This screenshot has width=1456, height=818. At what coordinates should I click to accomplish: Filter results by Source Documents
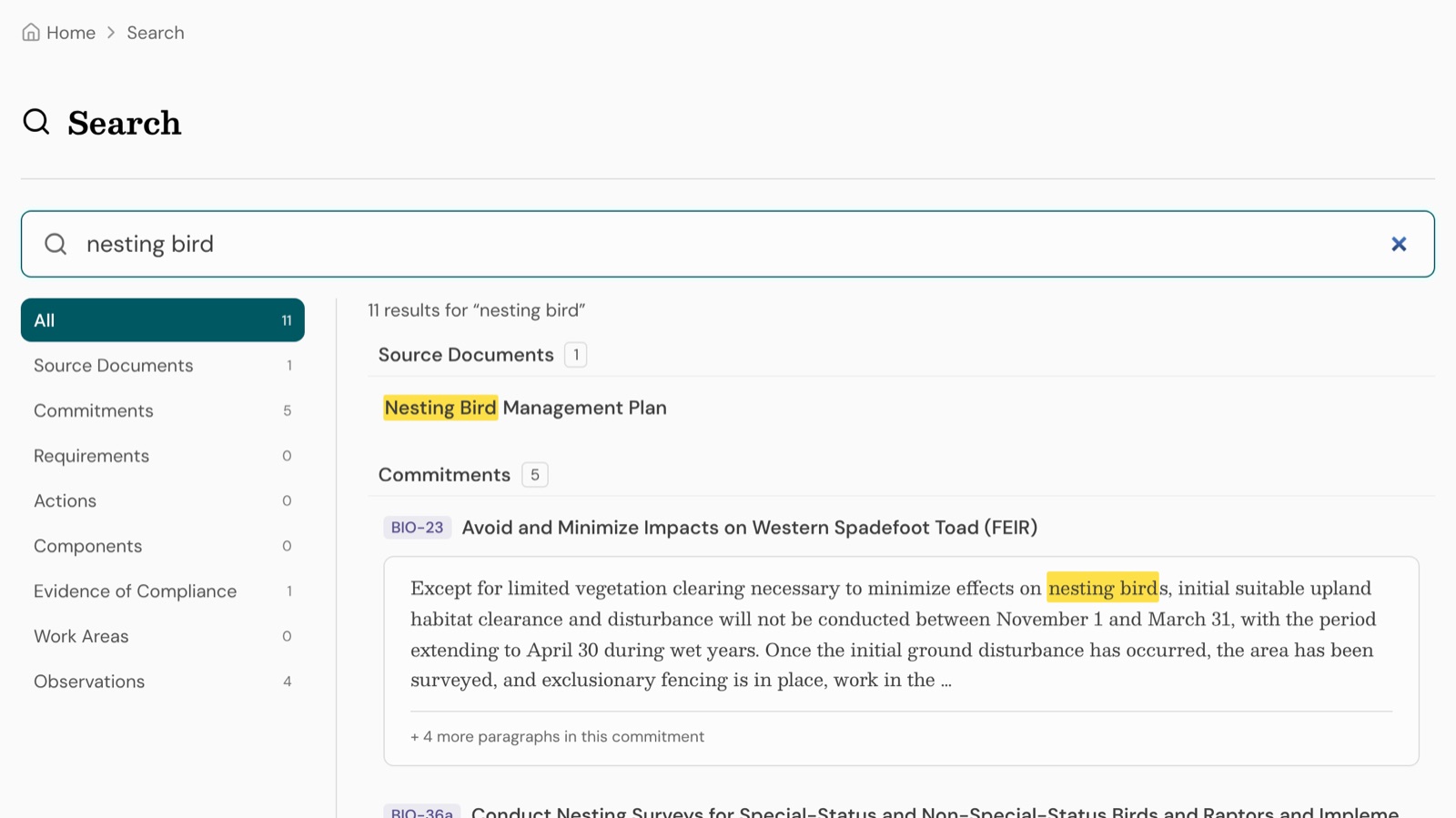click(x=163, y=366)
